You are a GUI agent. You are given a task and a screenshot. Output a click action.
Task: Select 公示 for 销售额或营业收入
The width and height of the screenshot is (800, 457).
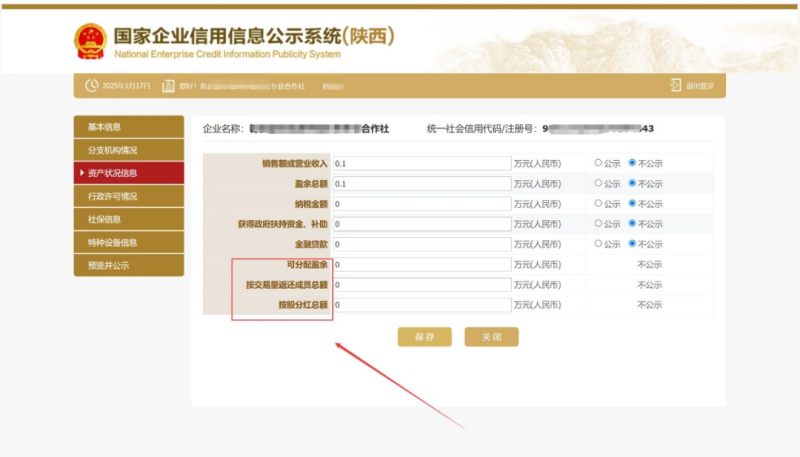click(598, 163)
